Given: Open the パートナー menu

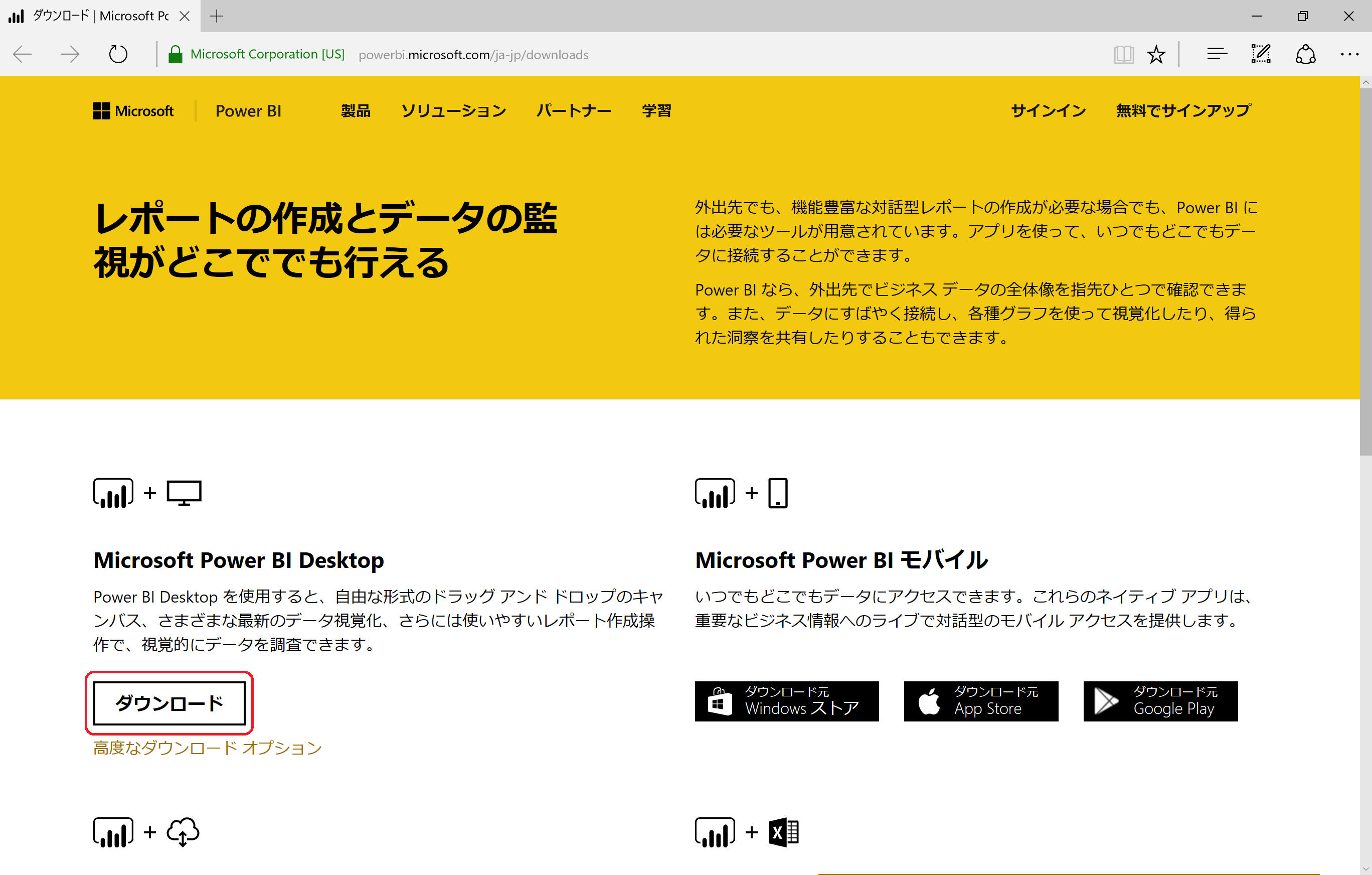Looking at the screenshot, I should point(574,110).
